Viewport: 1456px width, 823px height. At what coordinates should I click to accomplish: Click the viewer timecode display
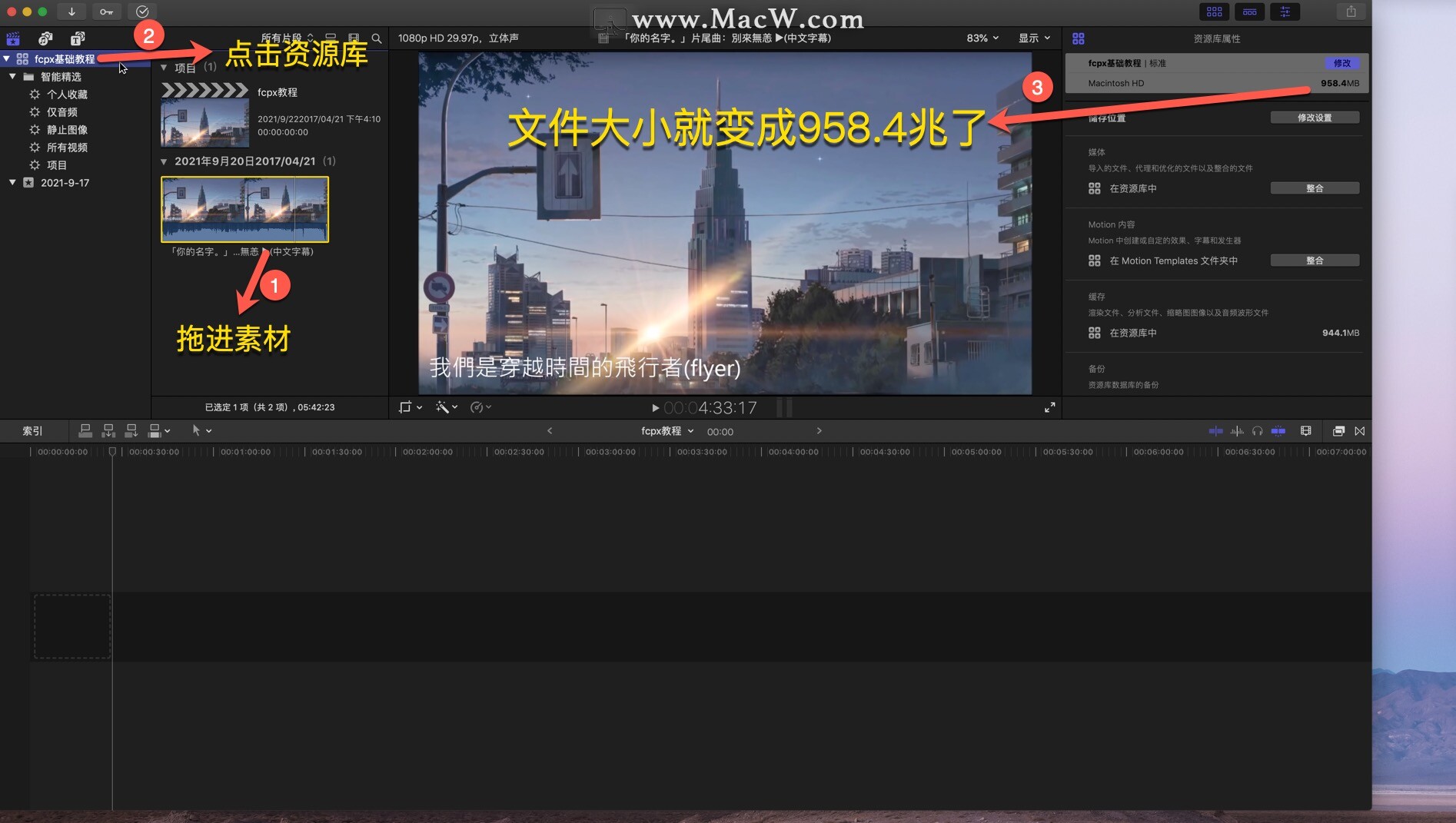click(710, 408)
